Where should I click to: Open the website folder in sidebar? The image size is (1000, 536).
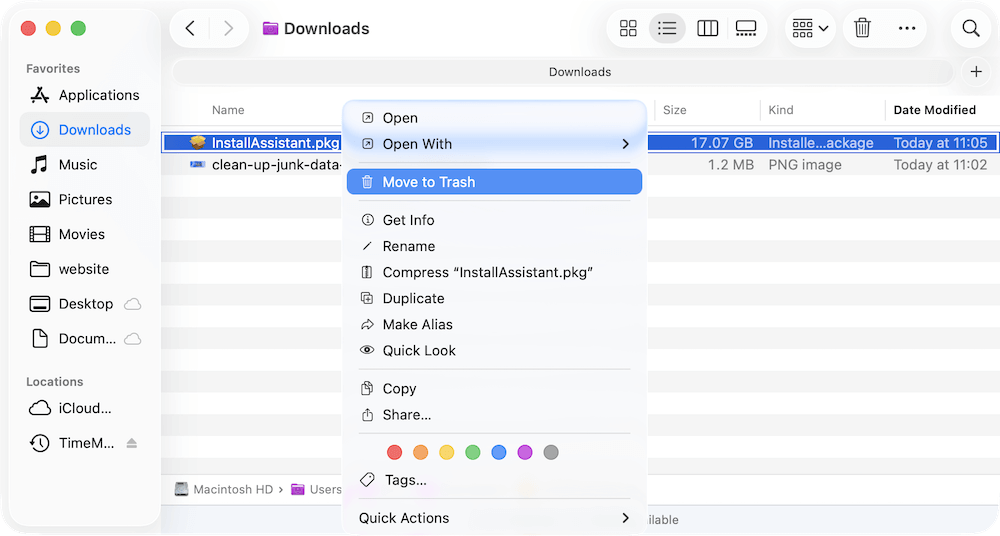tap(85, 269)
